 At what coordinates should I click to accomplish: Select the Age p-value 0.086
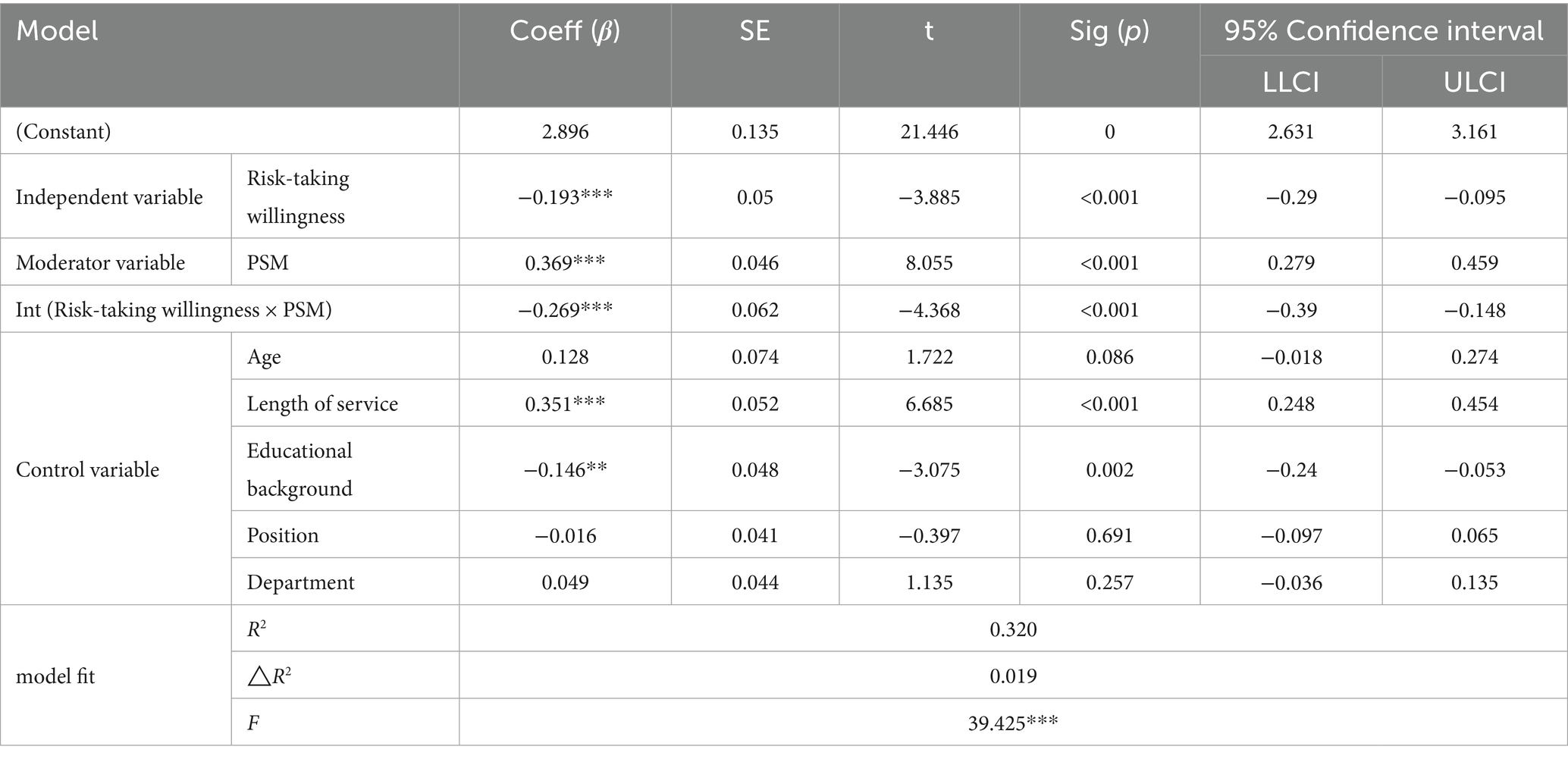tap(1109, 356)
